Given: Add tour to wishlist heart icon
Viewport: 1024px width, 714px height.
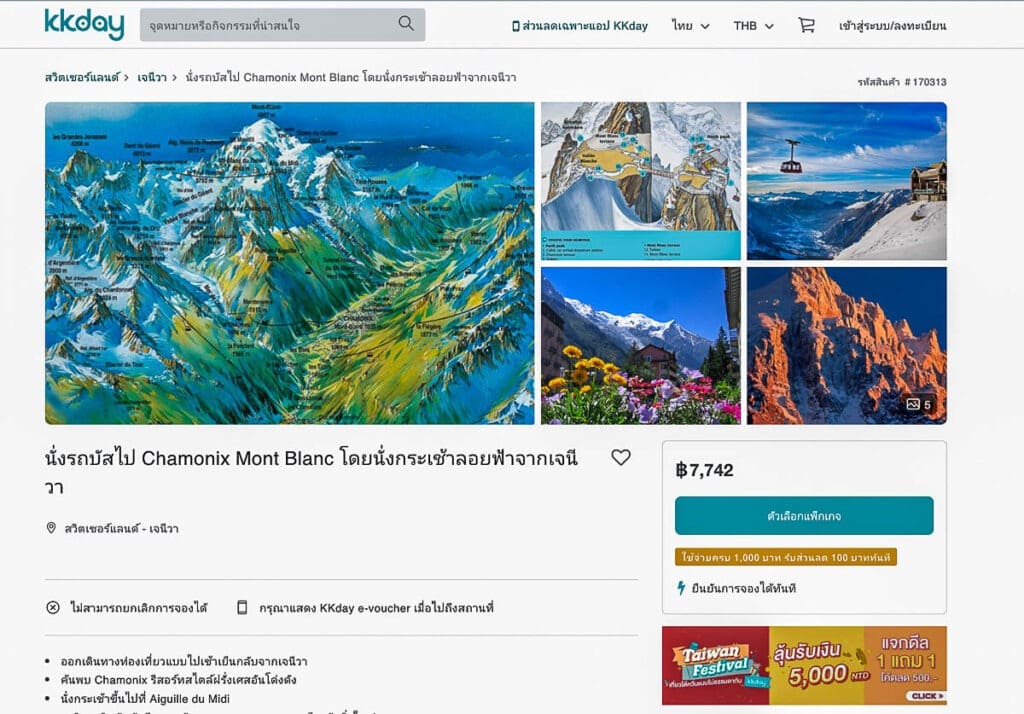Looking at the screenshot, I should tap(621, 457).
